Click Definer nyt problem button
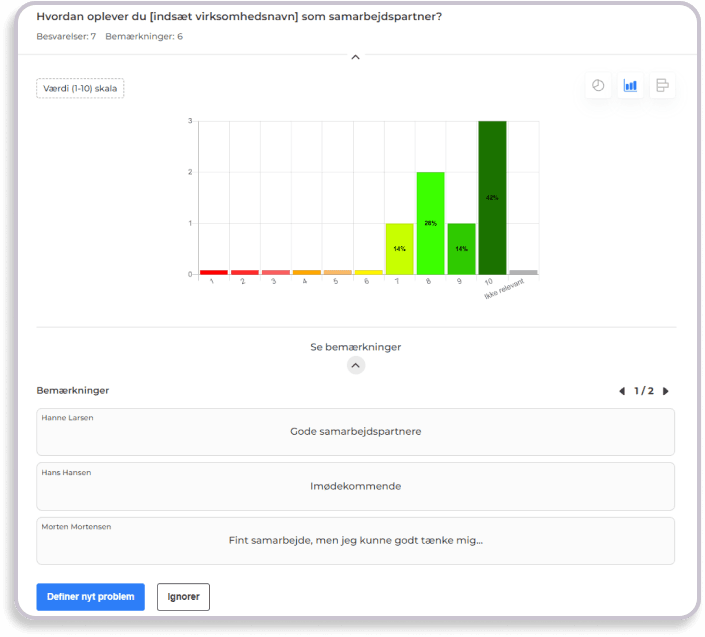Image resolution: width=705 pixels, height=637 pixels. [x=90, y=597]
